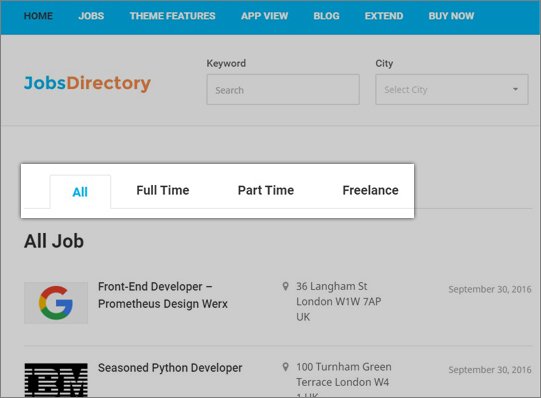541x398 pixels.
Task: Click the Keyword label
Action: pyautogui.click(x=226, y=63)
